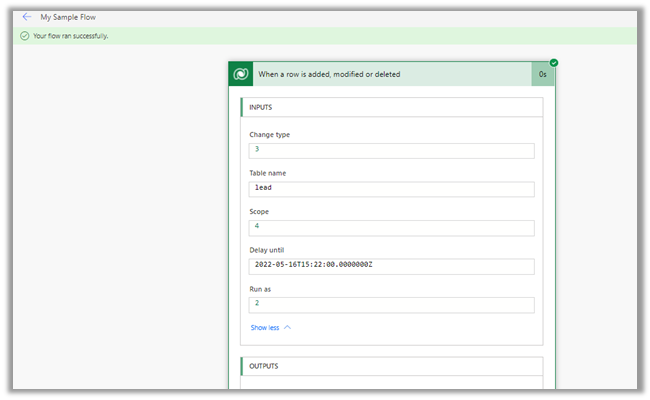Click the 'Your flow ran successfully' message
The image size is (650, 400).
coord(70,36)
